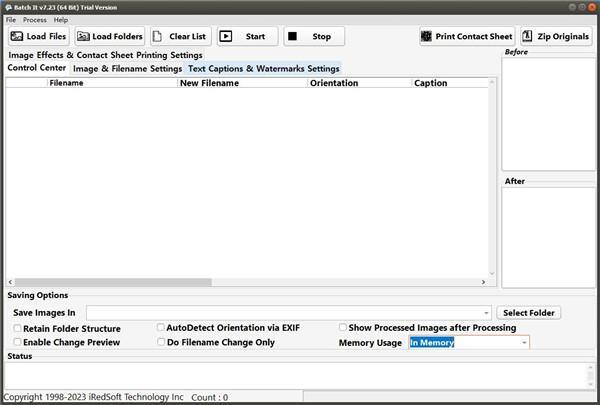
Task: Tick Do Filename Change Only checkbox
Action: tap(161, 341)
